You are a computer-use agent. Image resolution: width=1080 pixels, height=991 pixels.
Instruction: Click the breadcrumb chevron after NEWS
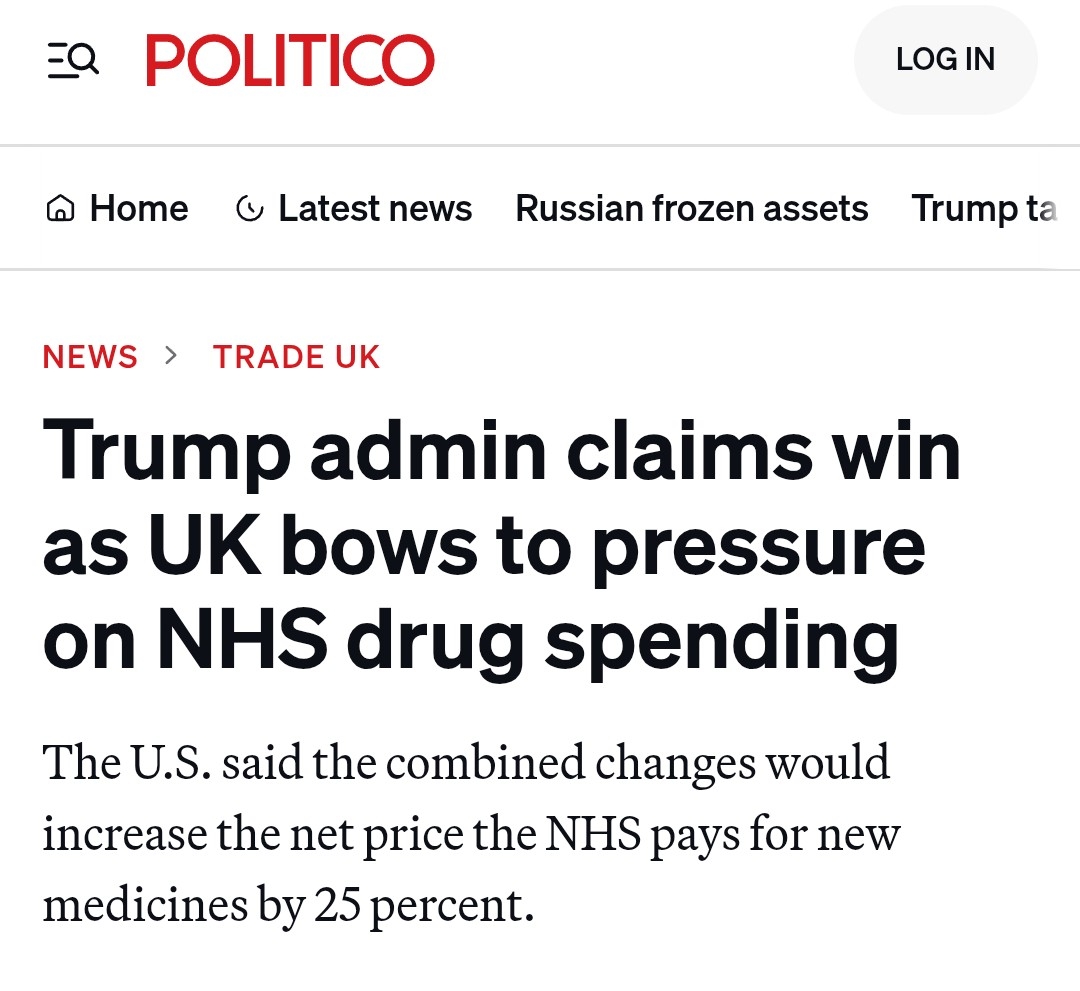click(172, 355)
